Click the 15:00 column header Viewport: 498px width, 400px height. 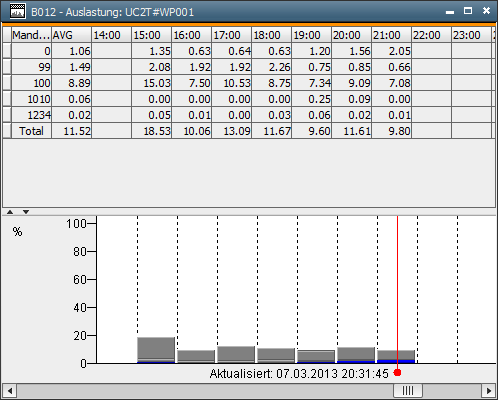[x=152, y=35]
